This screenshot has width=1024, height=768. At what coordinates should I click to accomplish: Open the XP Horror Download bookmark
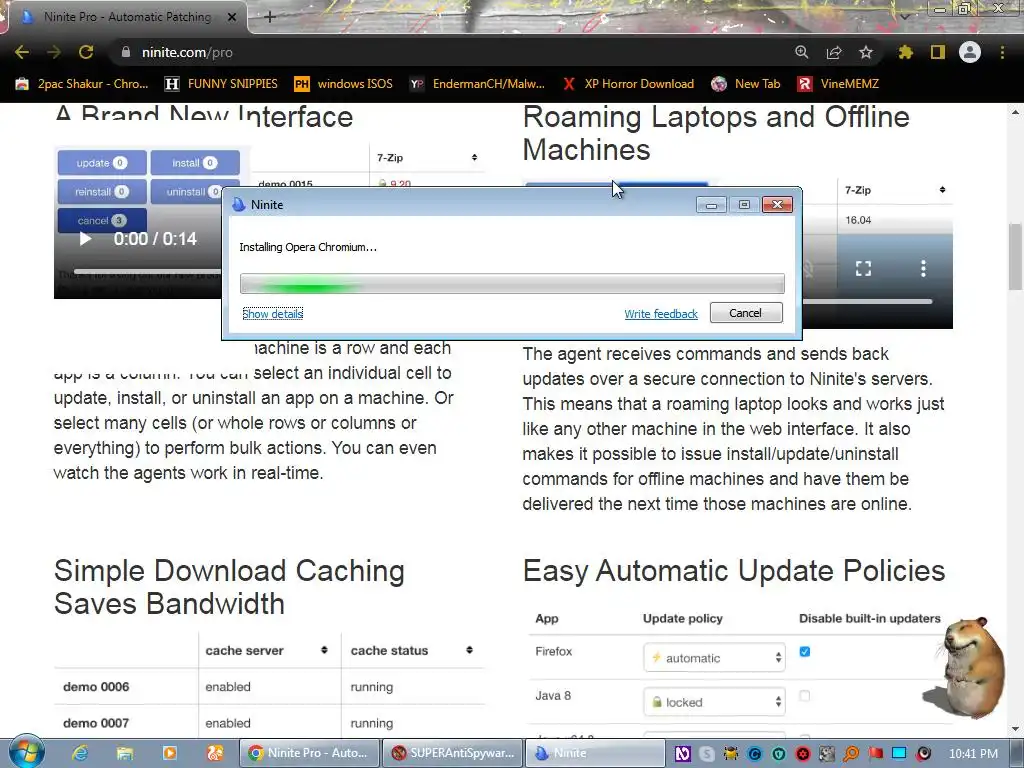click(628, 84)
